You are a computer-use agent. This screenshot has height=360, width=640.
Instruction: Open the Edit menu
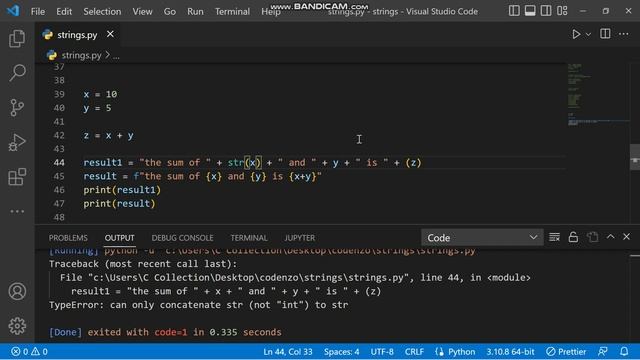coord(64,11)
